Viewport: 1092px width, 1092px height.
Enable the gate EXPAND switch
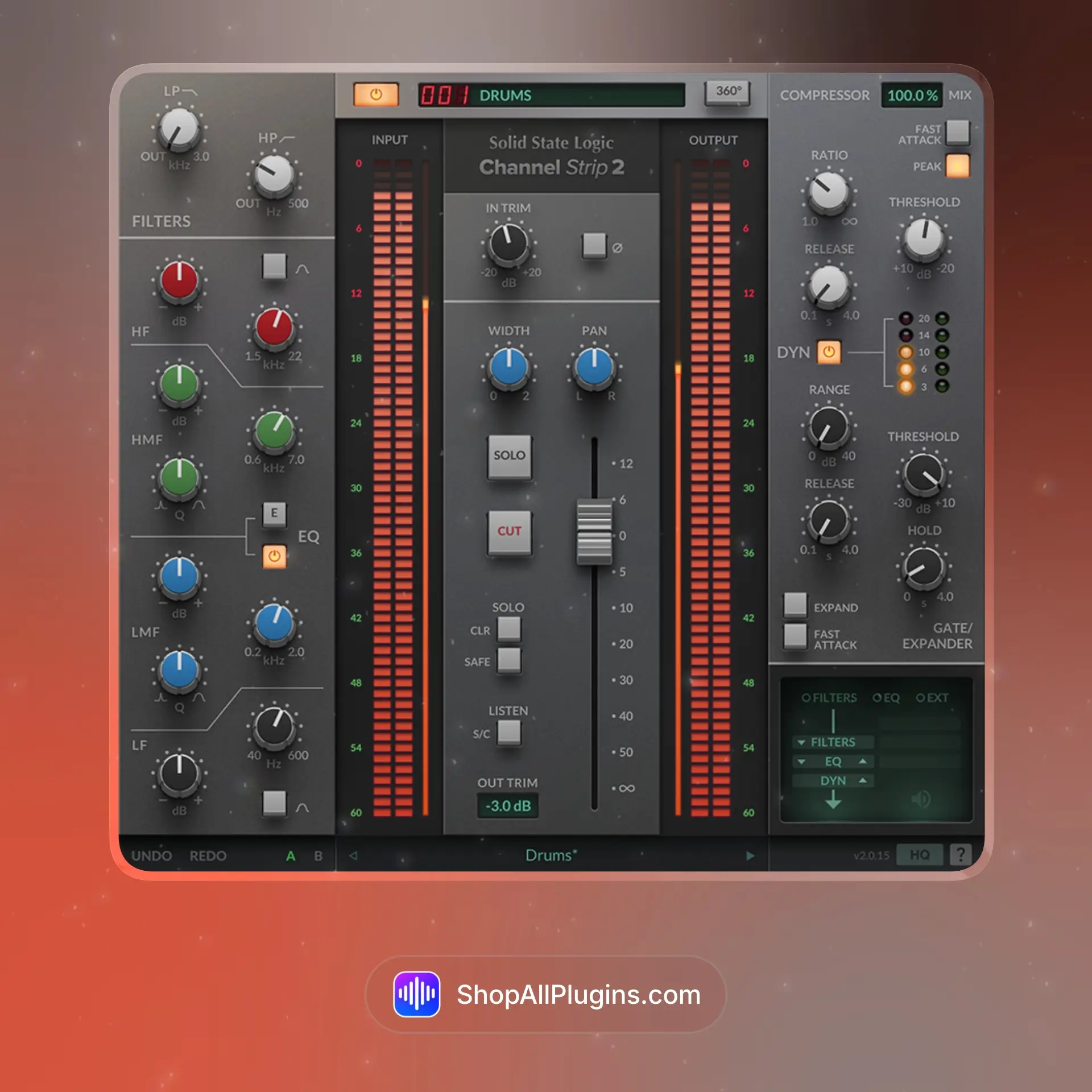pos(795,605)
